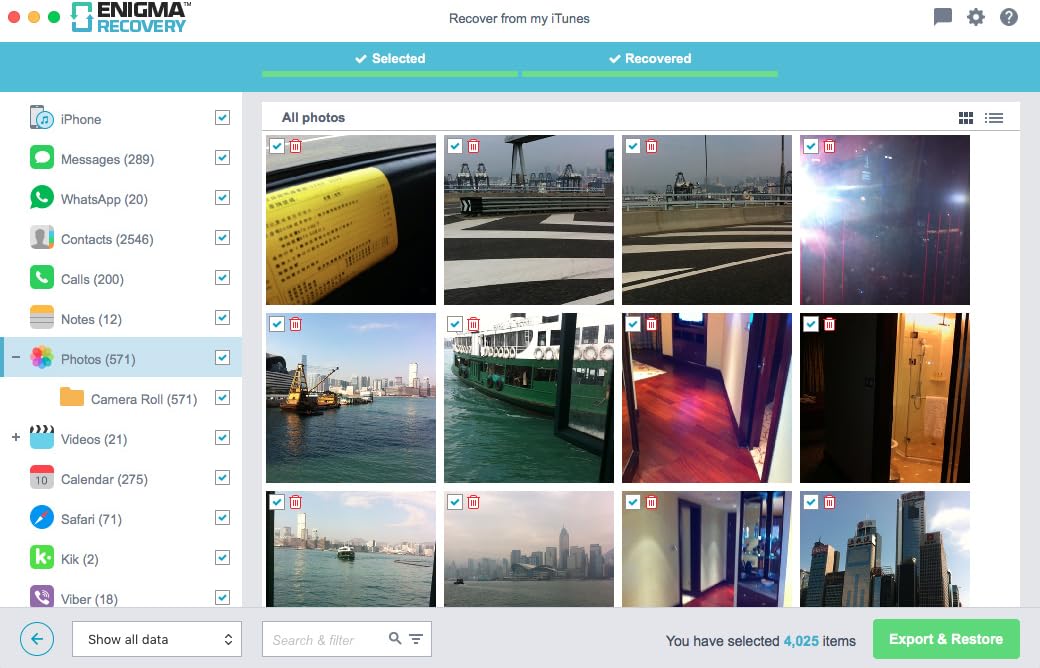Select the iPhone device icon

[x=42, y=118]
